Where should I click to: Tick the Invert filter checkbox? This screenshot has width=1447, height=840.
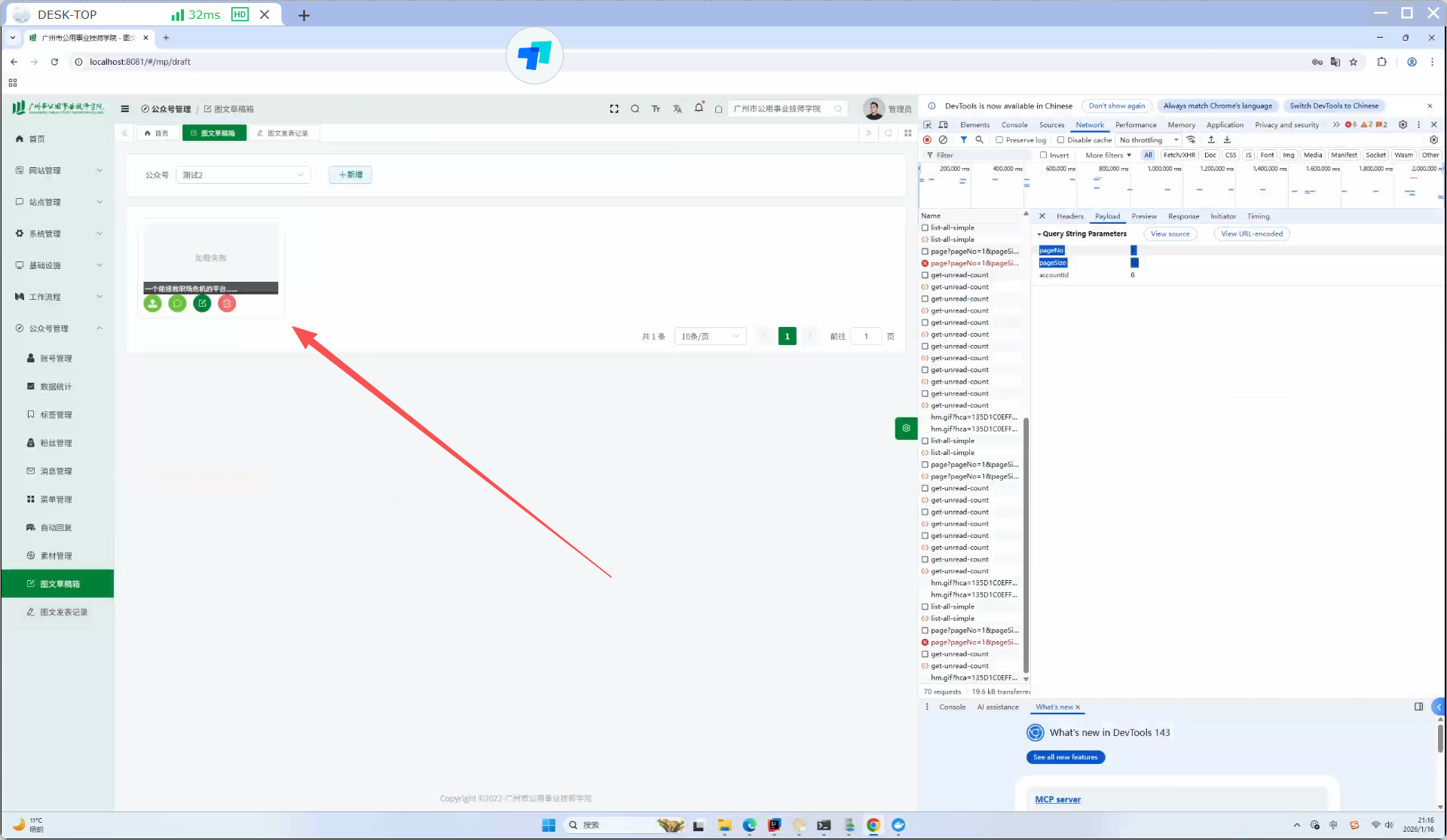(1044, 155)
